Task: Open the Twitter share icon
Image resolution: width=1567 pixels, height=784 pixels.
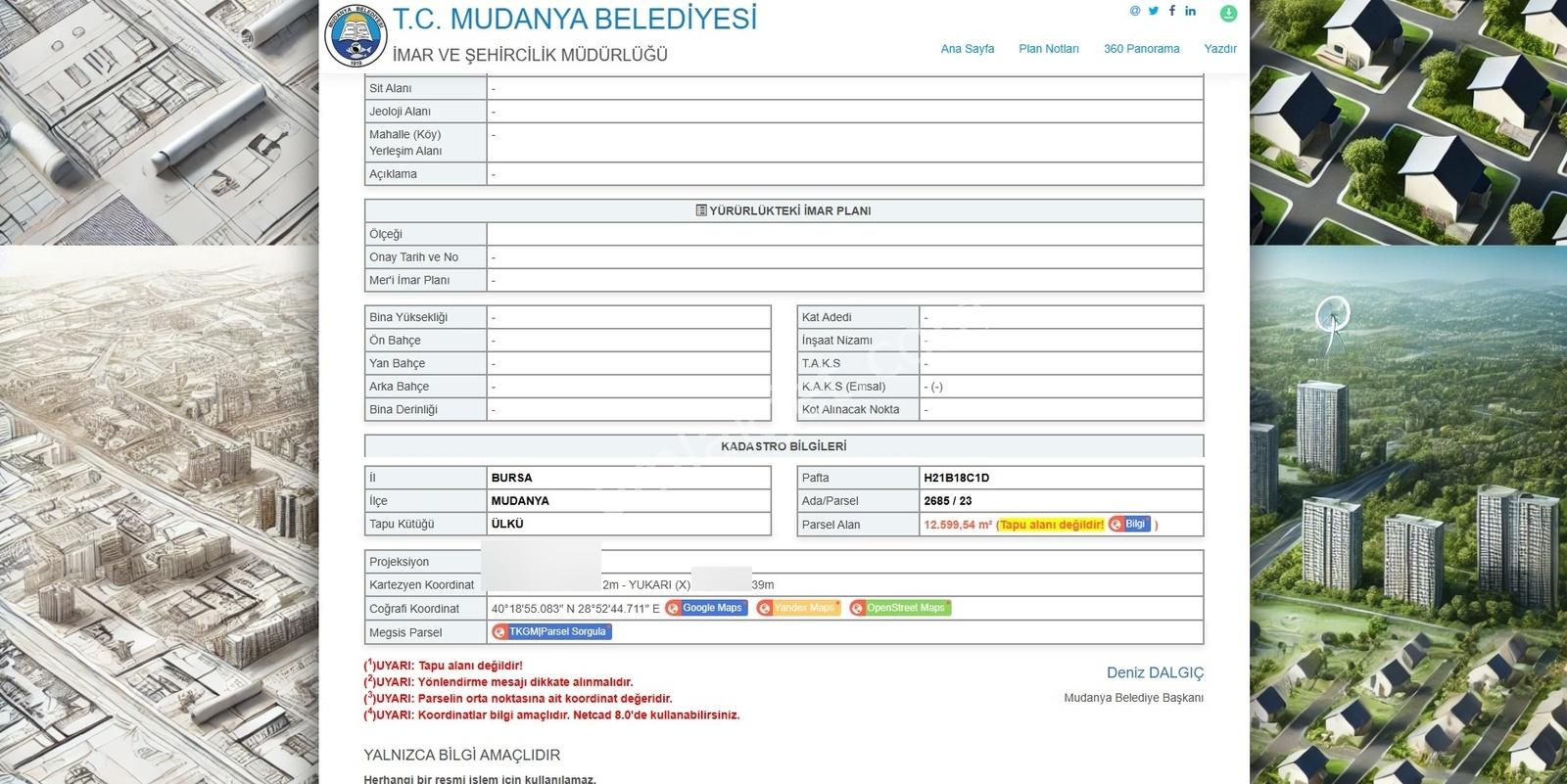Action: [1154, 11]
